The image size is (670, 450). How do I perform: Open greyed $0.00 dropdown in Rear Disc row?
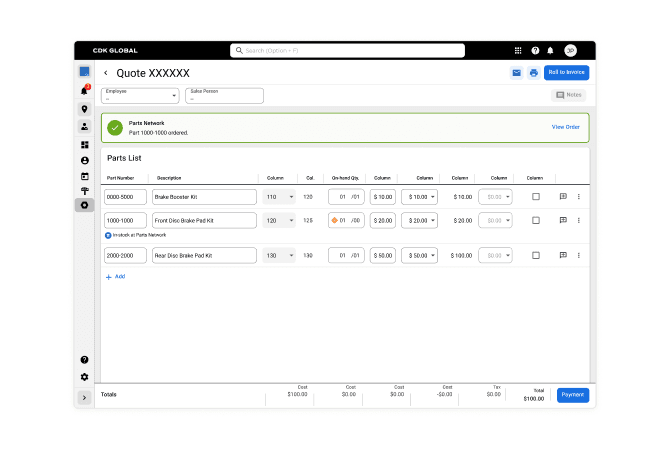495,256
